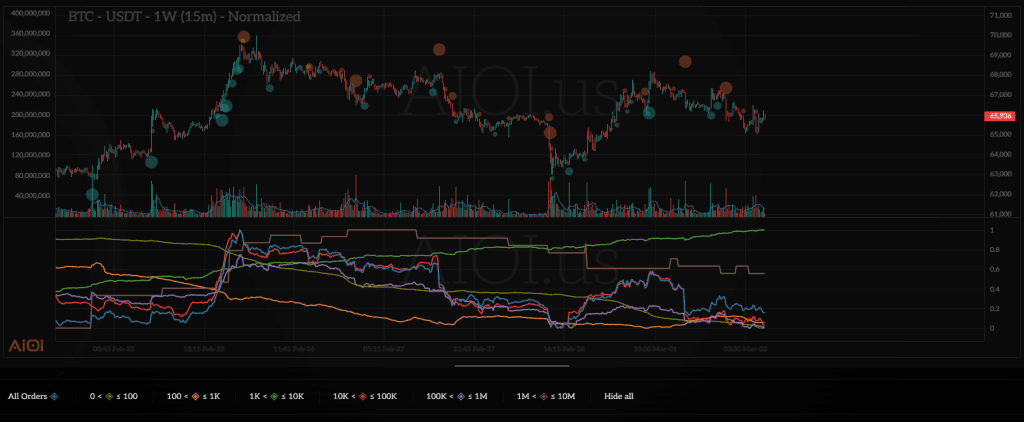Image resolution: width=1024 pixels, height=422 pixels.
Task: Click the 70,000 price axis label
Action: [x=999, y=35]
